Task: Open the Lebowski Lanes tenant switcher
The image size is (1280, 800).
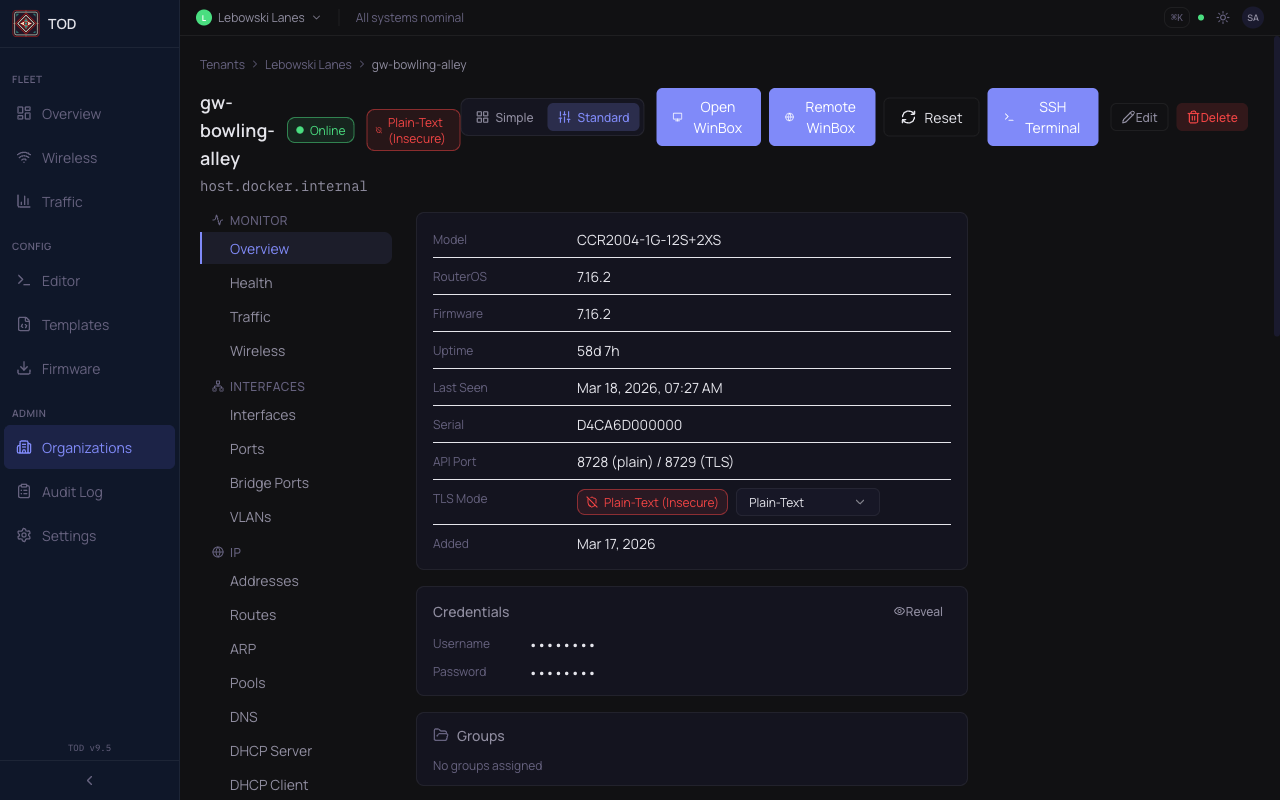Action: 258,17
